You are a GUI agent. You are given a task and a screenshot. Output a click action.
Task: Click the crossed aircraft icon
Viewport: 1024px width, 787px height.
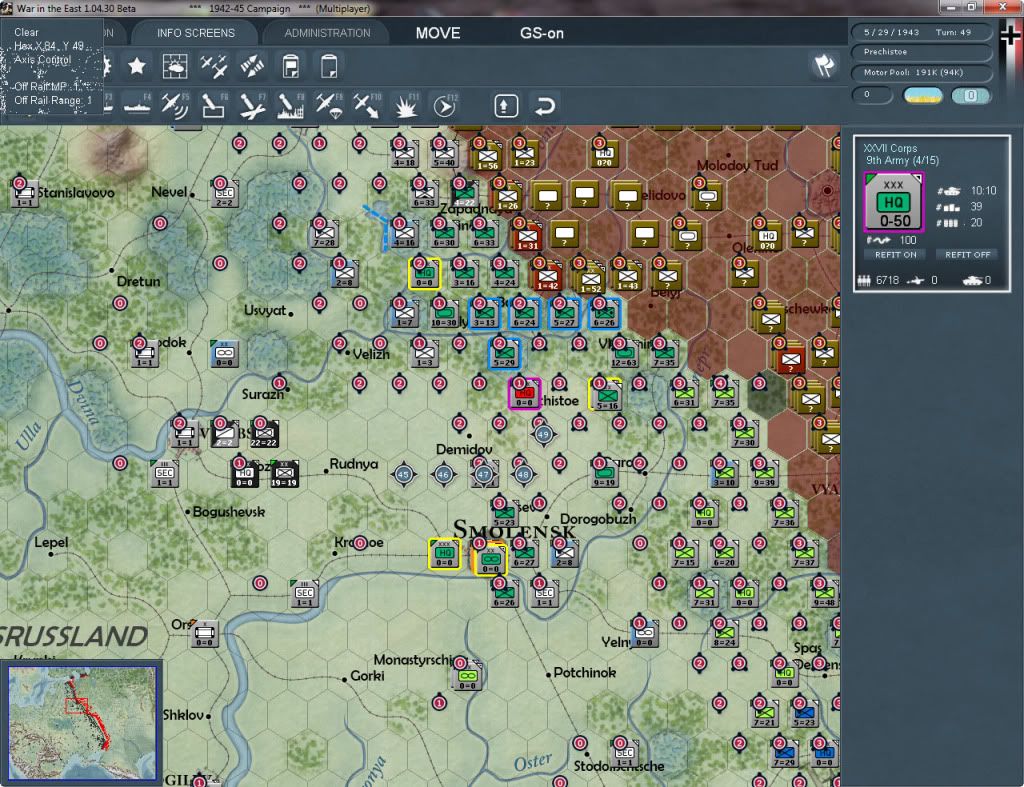point(214,66)
